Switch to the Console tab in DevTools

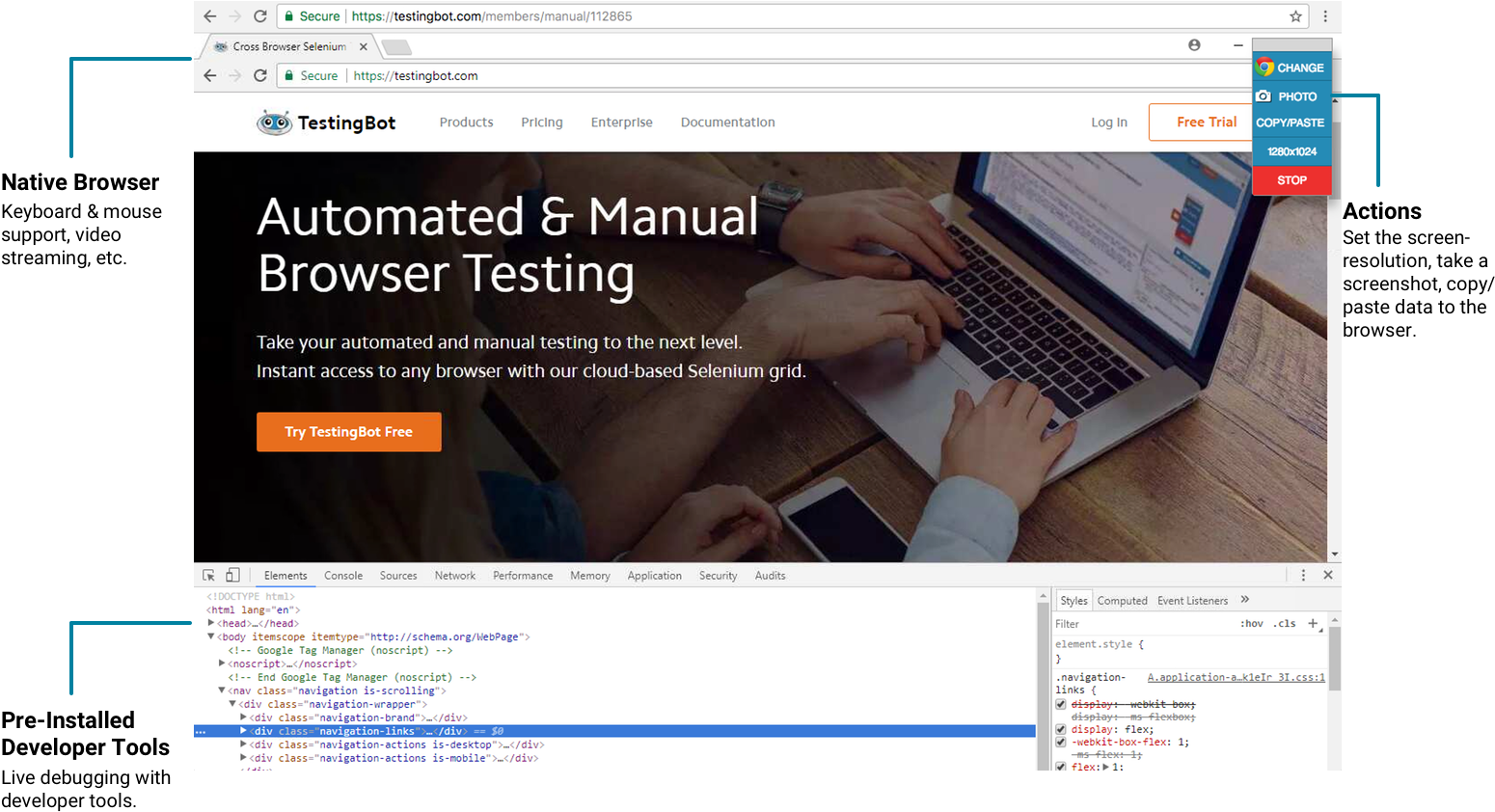343,575
